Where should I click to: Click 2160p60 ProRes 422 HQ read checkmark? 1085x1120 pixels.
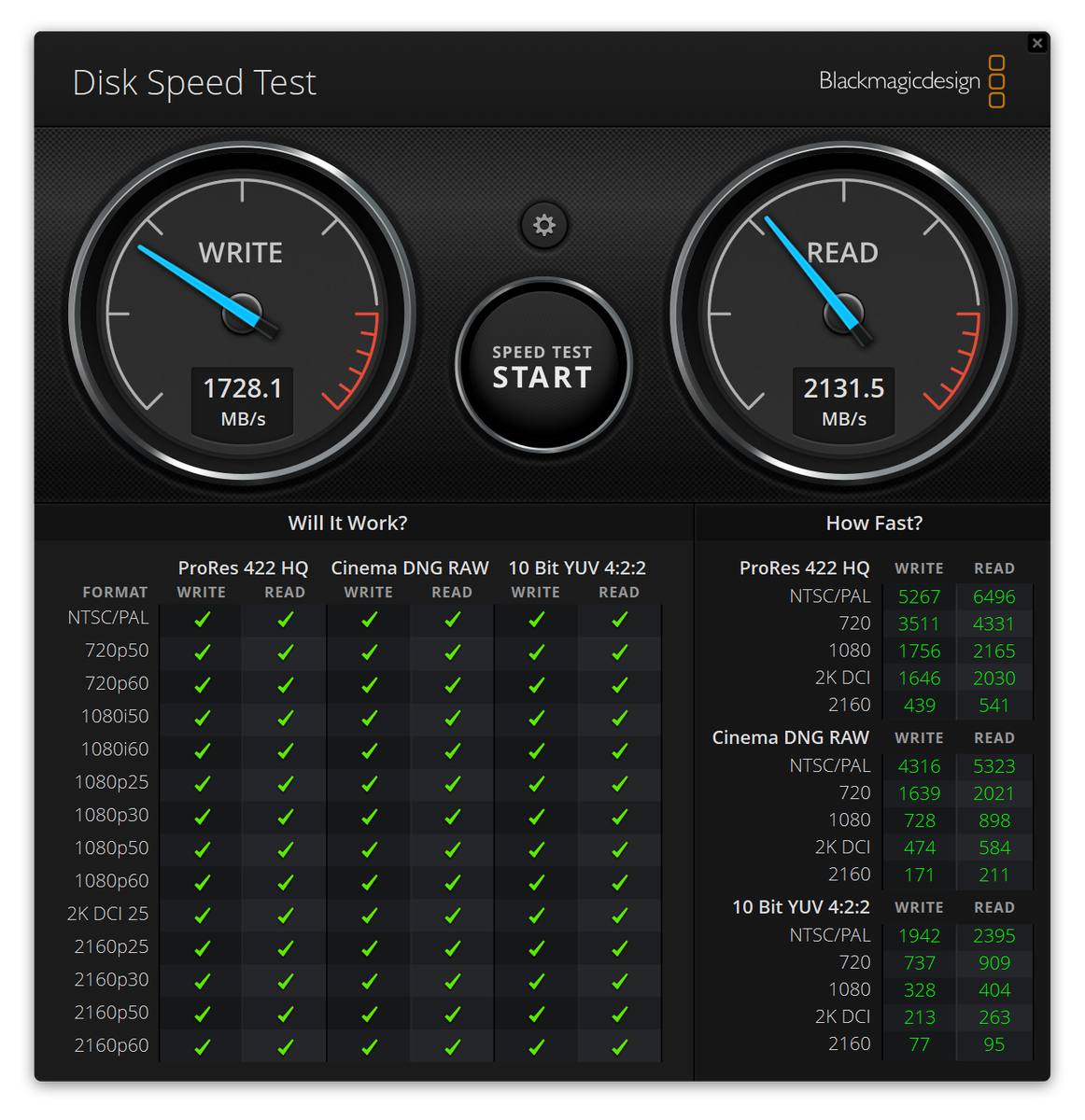point(285,1046)
